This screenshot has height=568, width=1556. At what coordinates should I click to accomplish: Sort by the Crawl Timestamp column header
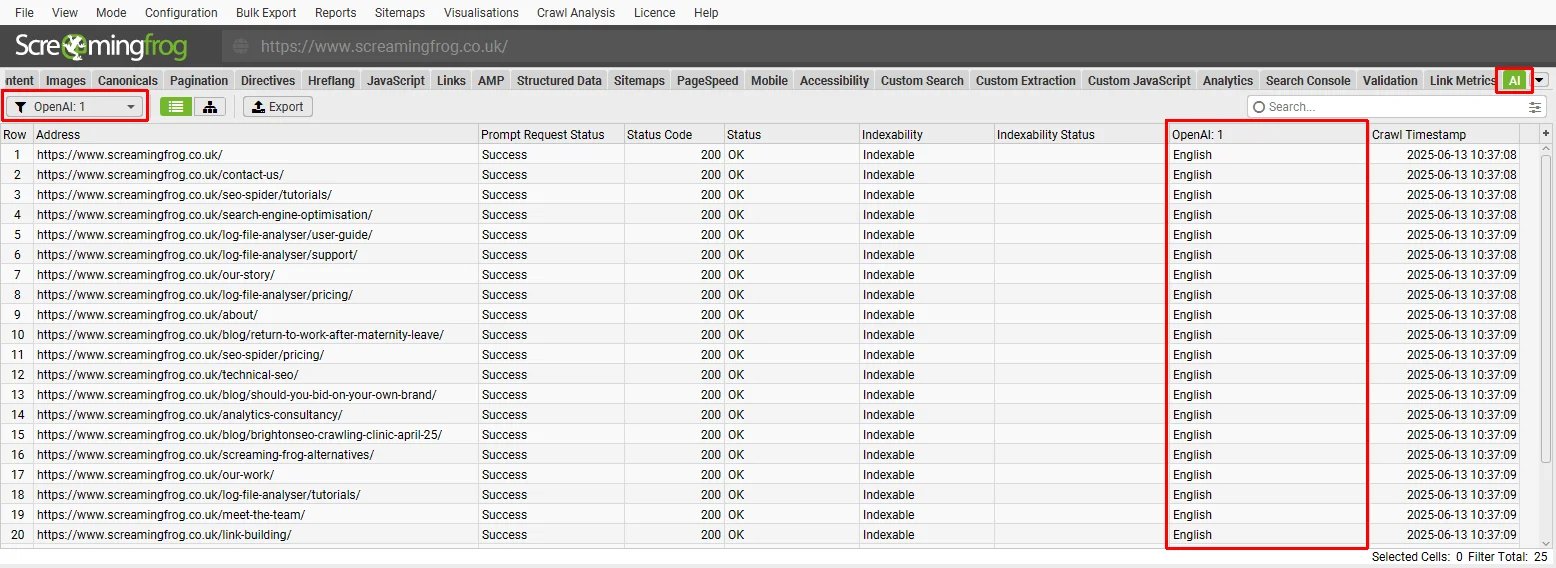point(1444,134)
